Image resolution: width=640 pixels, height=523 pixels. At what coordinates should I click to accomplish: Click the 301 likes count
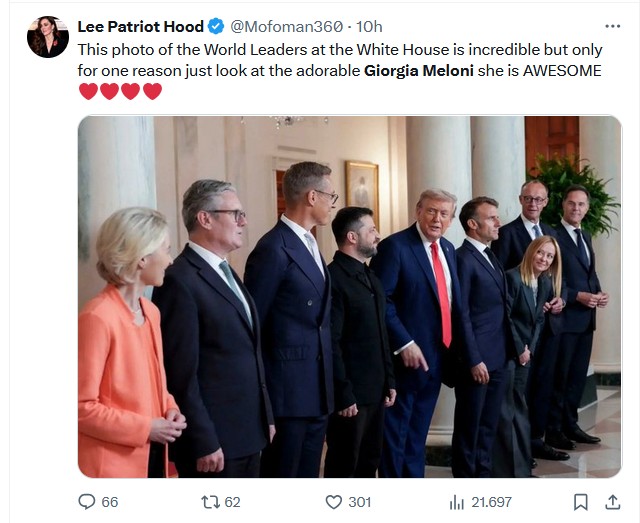(359, 502)
